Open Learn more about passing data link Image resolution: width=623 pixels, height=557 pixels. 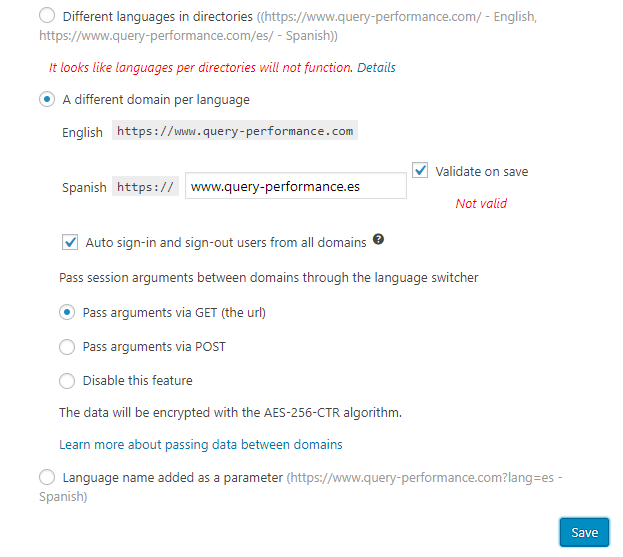[201, 445]
